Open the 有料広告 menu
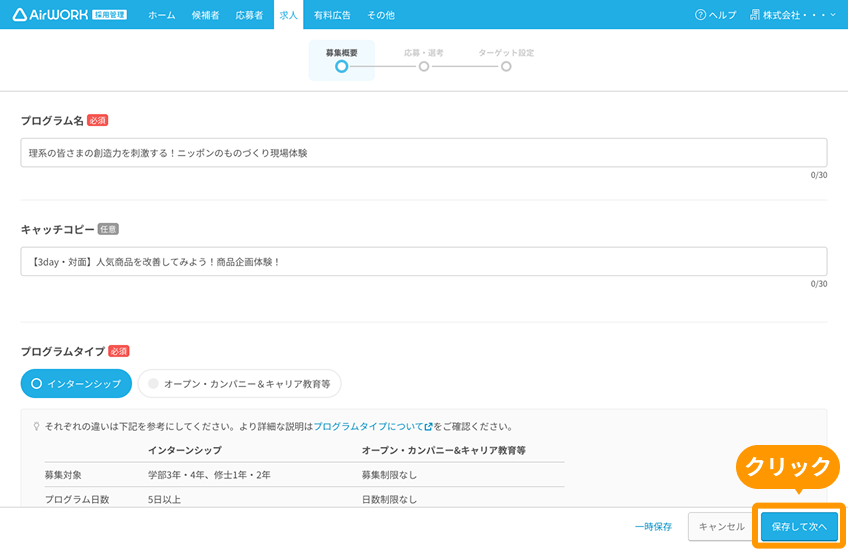848x552 pixels. [332, 15]
